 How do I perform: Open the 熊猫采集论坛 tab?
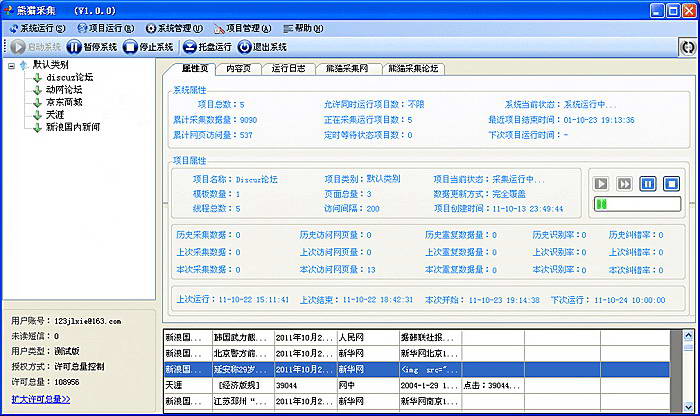(x=413, y=69)
